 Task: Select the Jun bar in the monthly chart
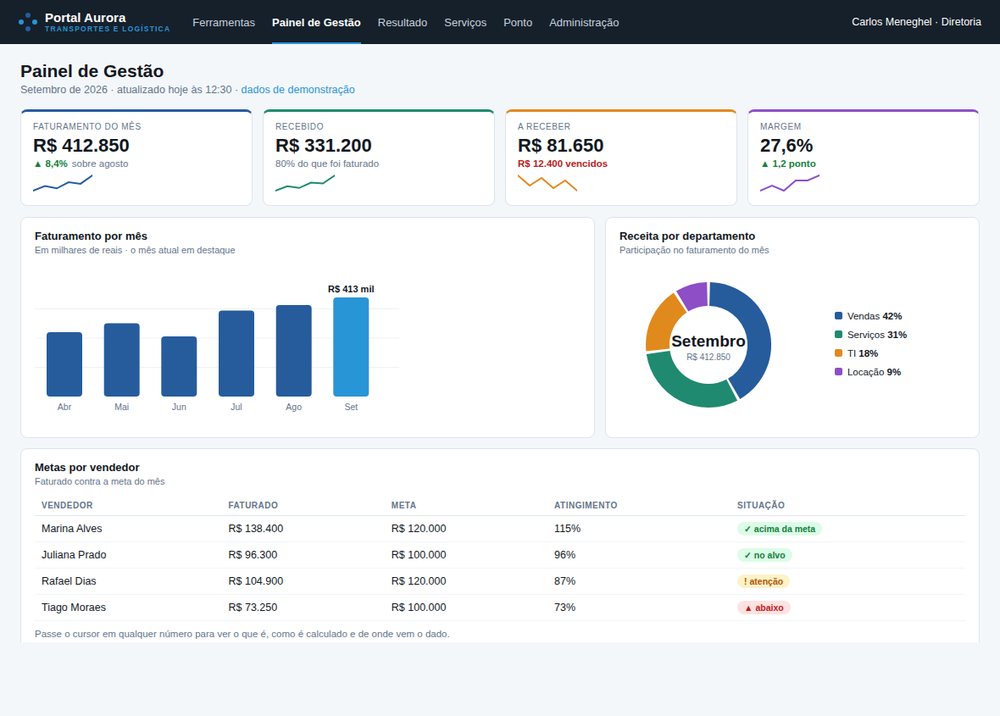(x=179, y=367)
